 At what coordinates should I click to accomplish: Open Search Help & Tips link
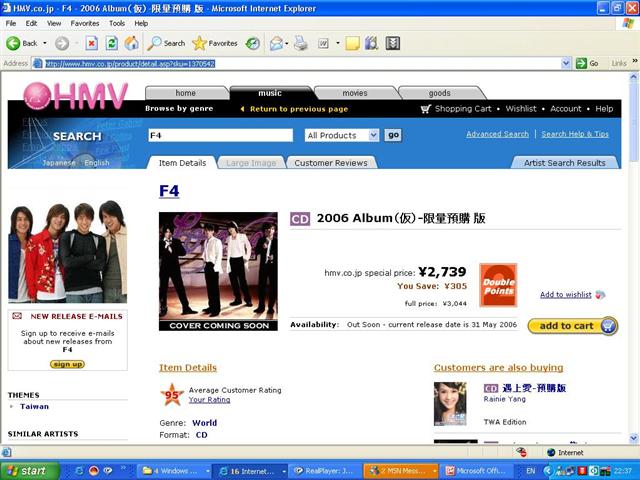point(575,134)
